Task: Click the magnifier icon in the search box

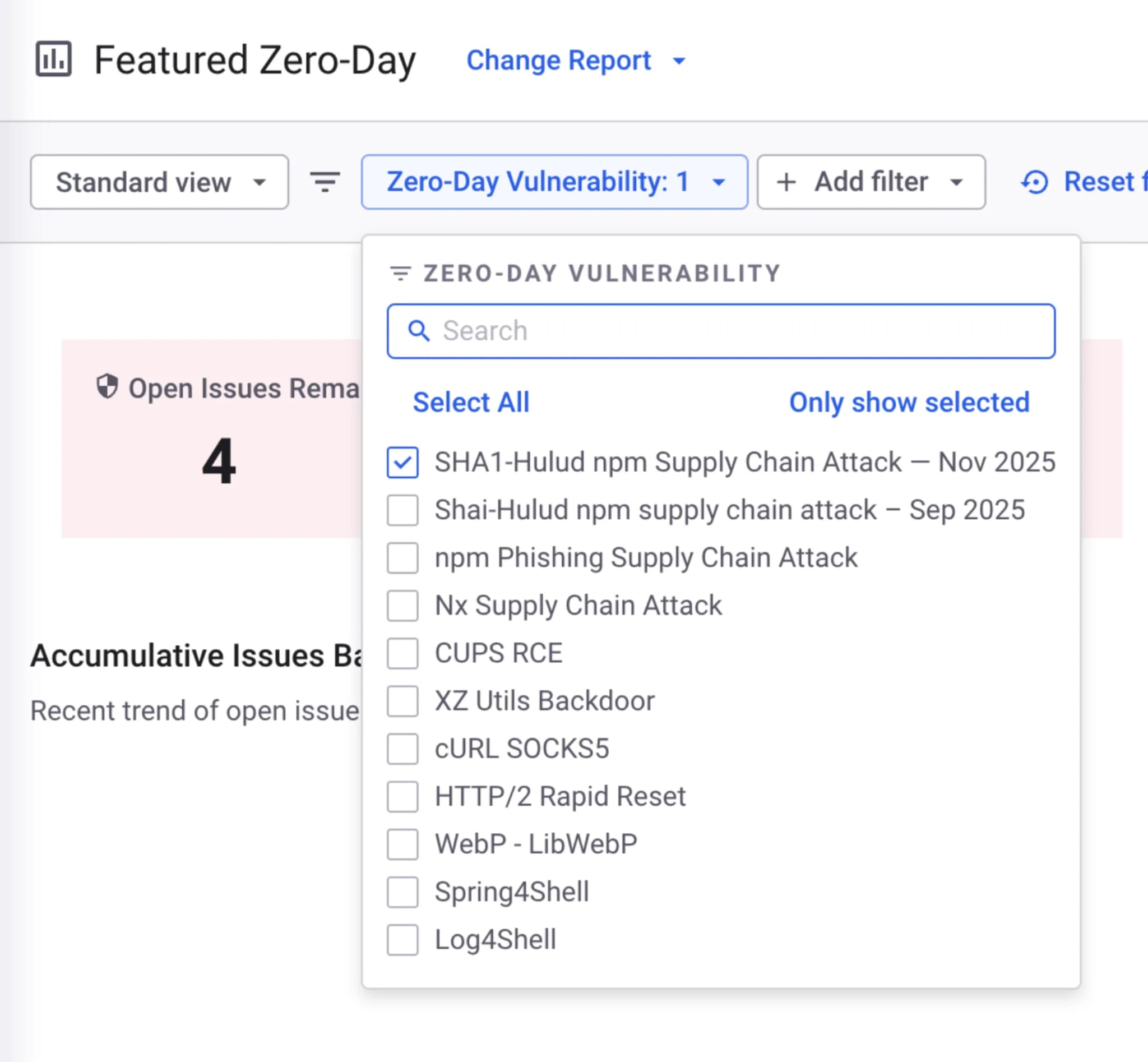Action: pos(418,331)
